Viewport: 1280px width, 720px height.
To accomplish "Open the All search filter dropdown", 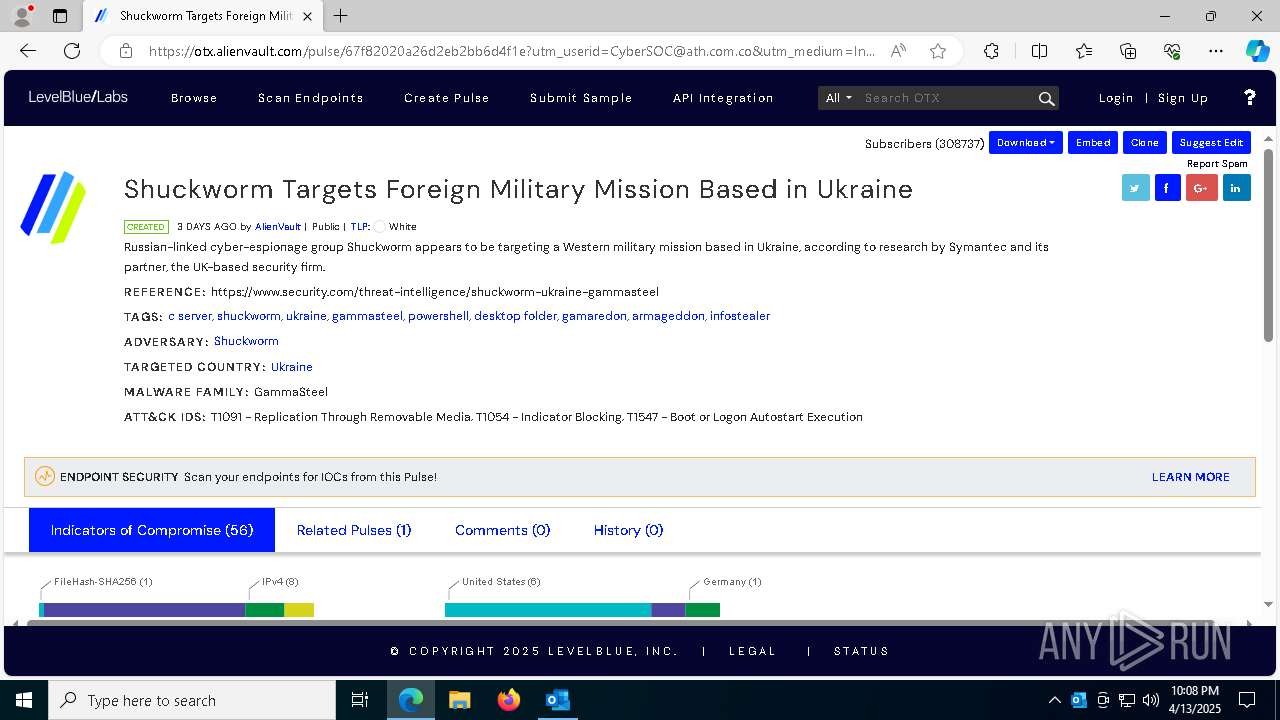I will [838, 98].
